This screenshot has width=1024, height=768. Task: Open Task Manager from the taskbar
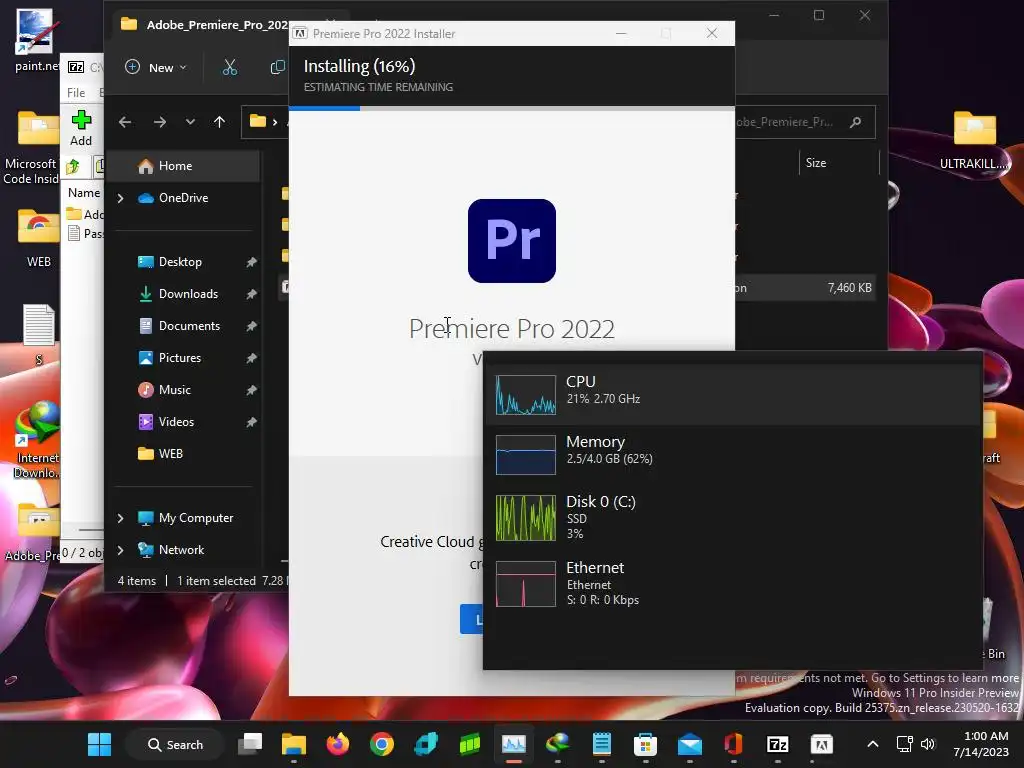coord(513,744)
